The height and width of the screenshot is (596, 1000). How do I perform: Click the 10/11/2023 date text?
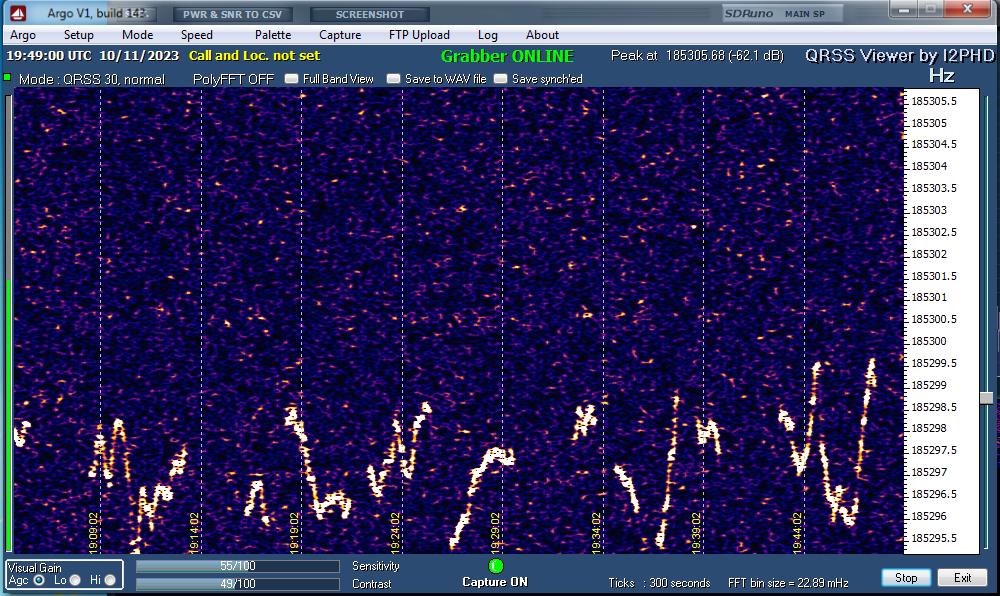click(139, 55)
